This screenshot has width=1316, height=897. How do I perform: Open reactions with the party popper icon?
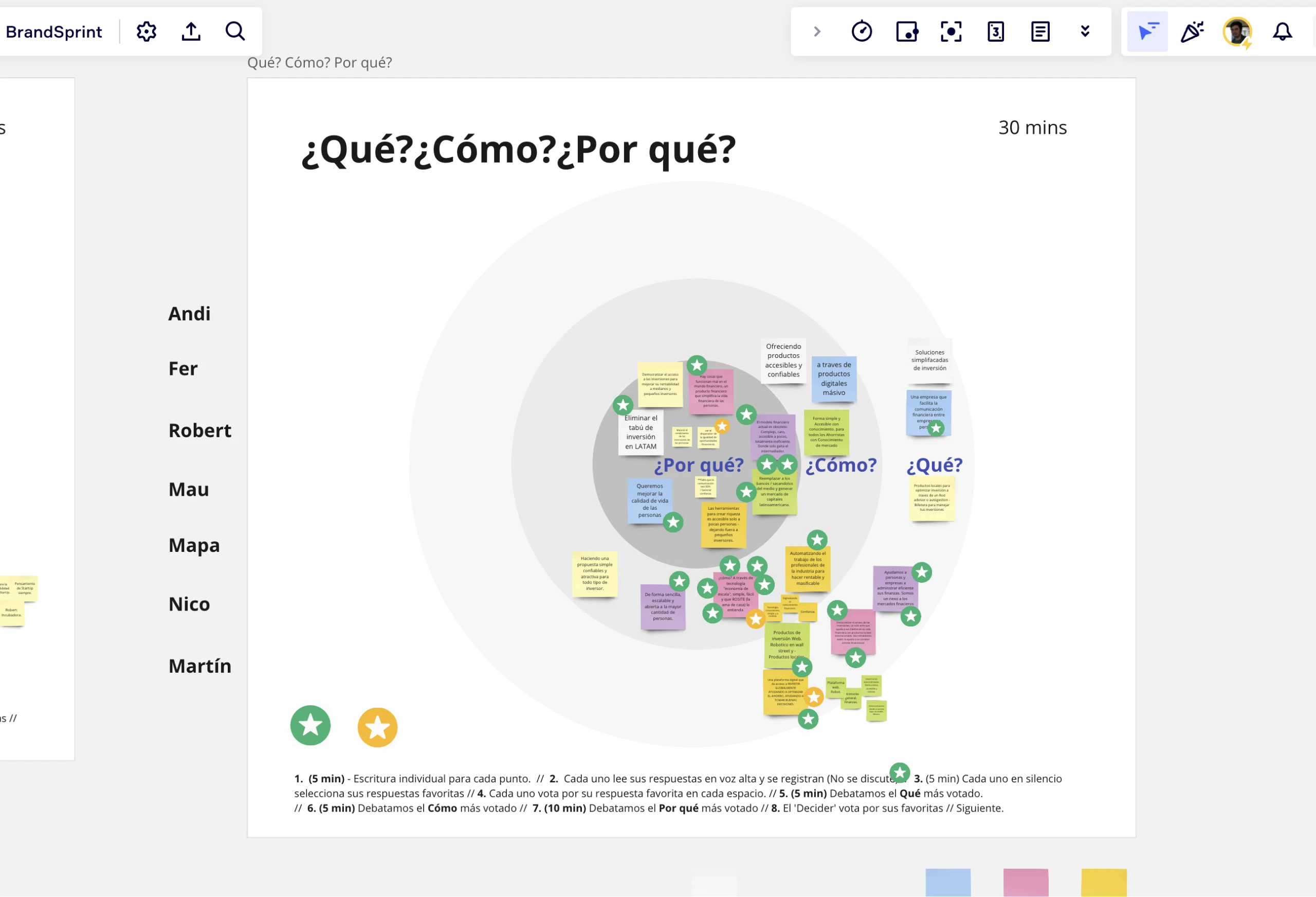coord(1192,31)
